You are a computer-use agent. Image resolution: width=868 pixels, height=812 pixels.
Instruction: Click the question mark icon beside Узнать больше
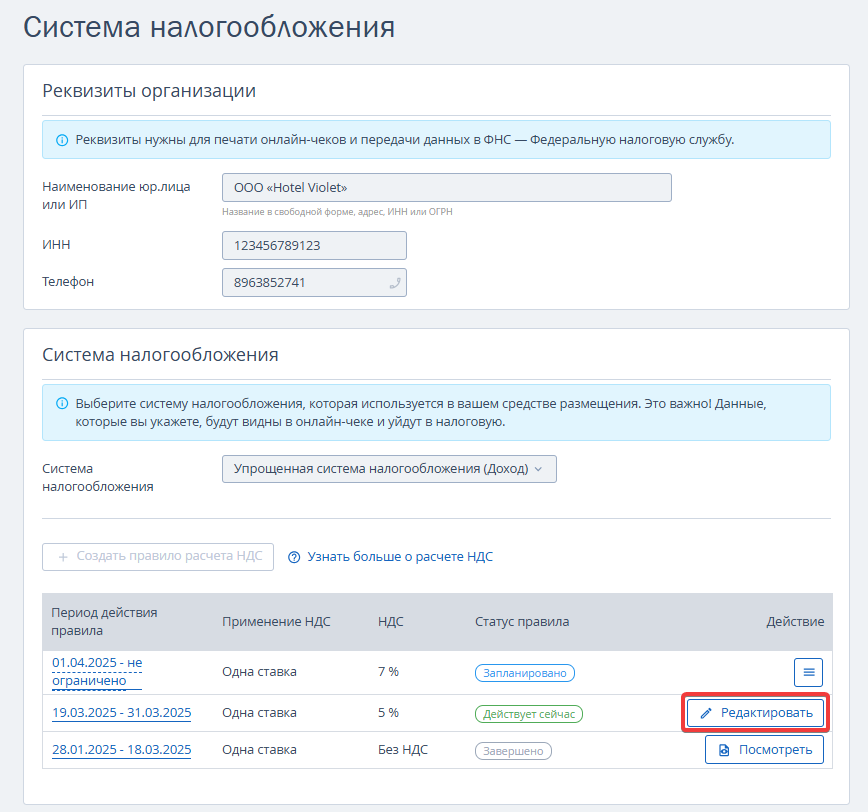click(x=294, y=557)
